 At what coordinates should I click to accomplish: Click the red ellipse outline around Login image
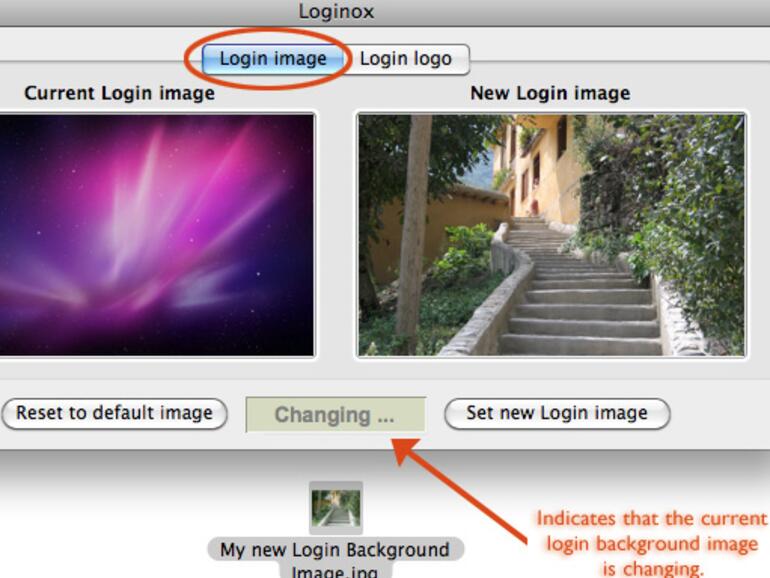tap(268, 59)
